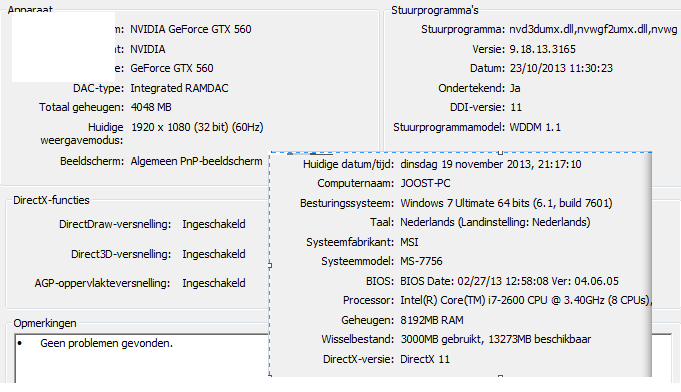Image resolution: width=681 pixels, height=392 pixels.
Task: Click the bottom-center handle of dashed selection
Action: (x=500, y=377)
